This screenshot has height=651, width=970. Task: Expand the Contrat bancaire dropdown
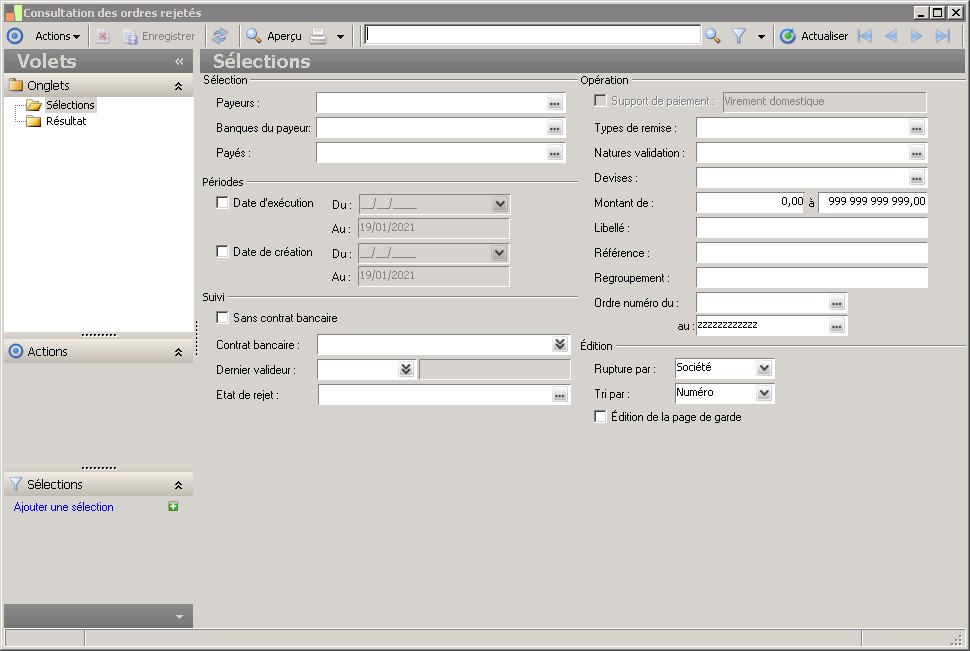pos(560,344)
